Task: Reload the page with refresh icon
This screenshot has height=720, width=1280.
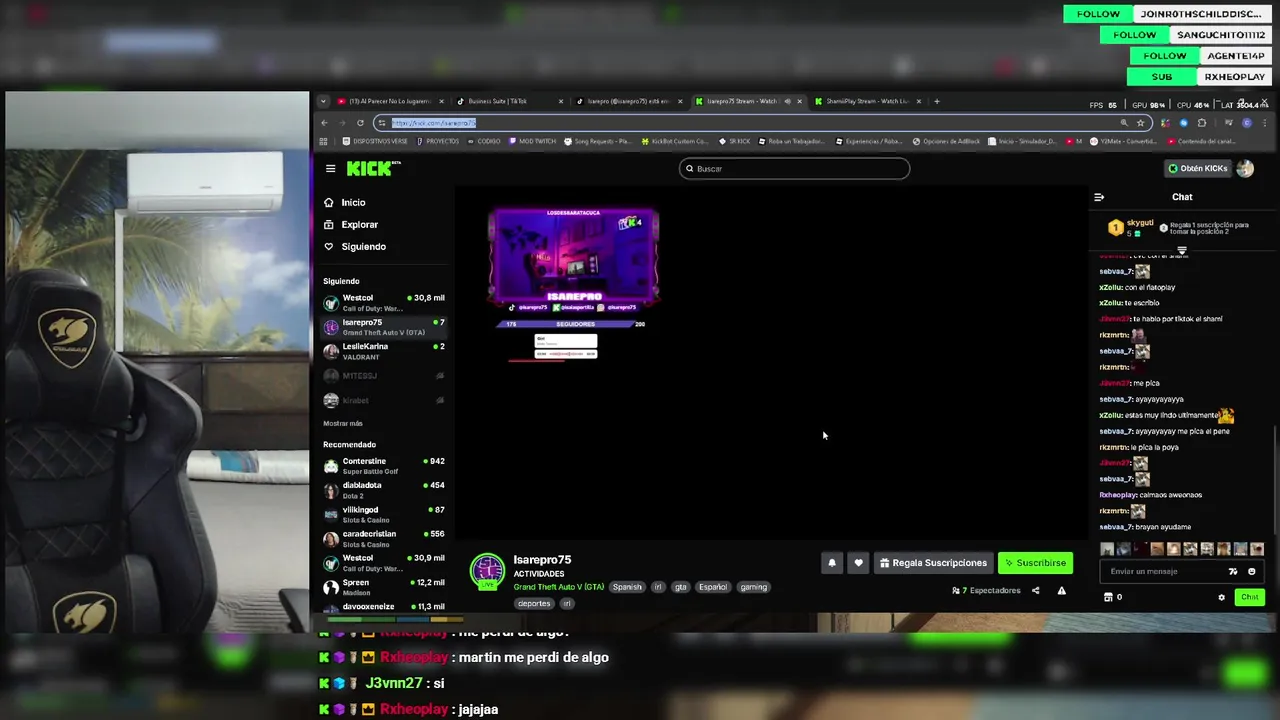Action: 360,123
